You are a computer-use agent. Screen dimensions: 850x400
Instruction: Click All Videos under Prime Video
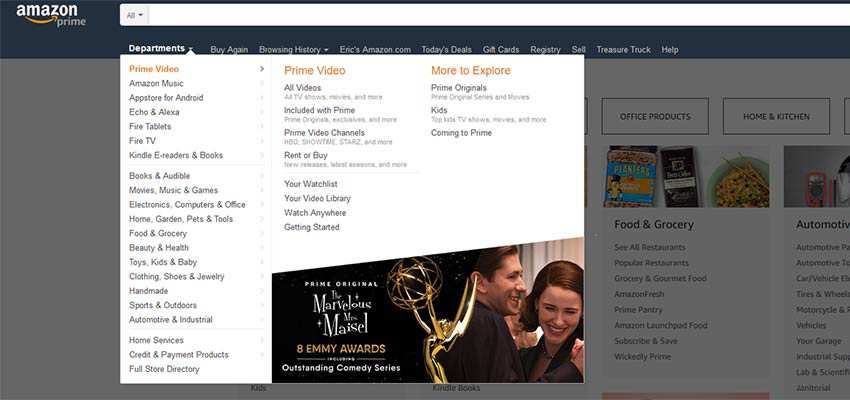[x=302, y=88]
